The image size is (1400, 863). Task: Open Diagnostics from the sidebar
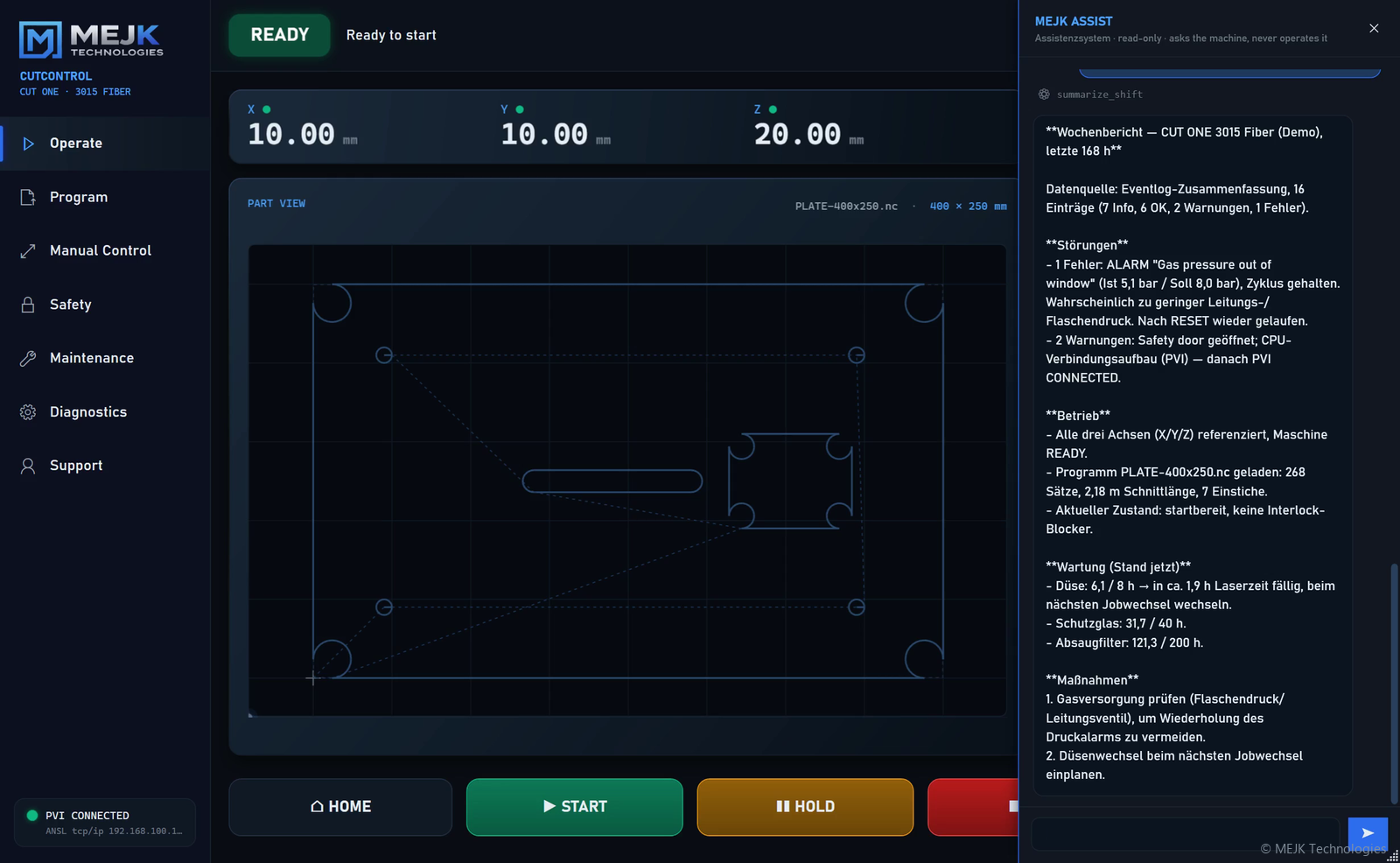(x=105, y=412)
